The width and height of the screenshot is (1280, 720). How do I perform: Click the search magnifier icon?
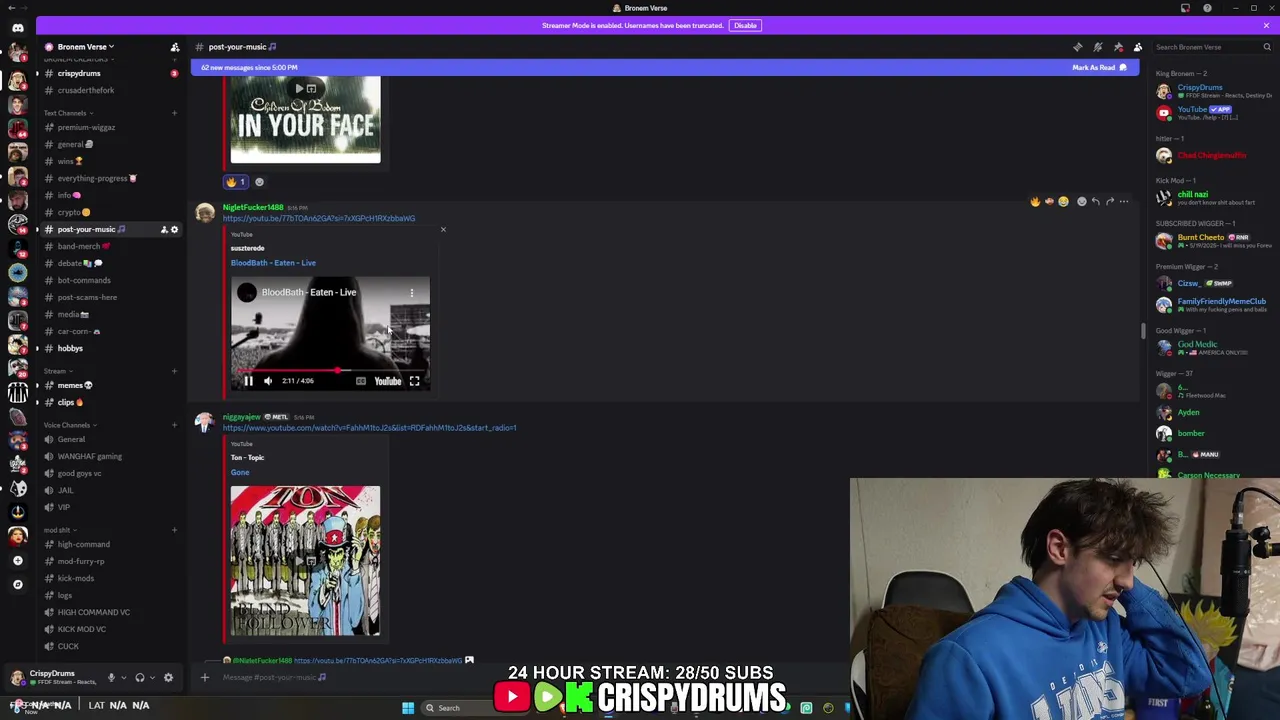(x=1266, y=47)
